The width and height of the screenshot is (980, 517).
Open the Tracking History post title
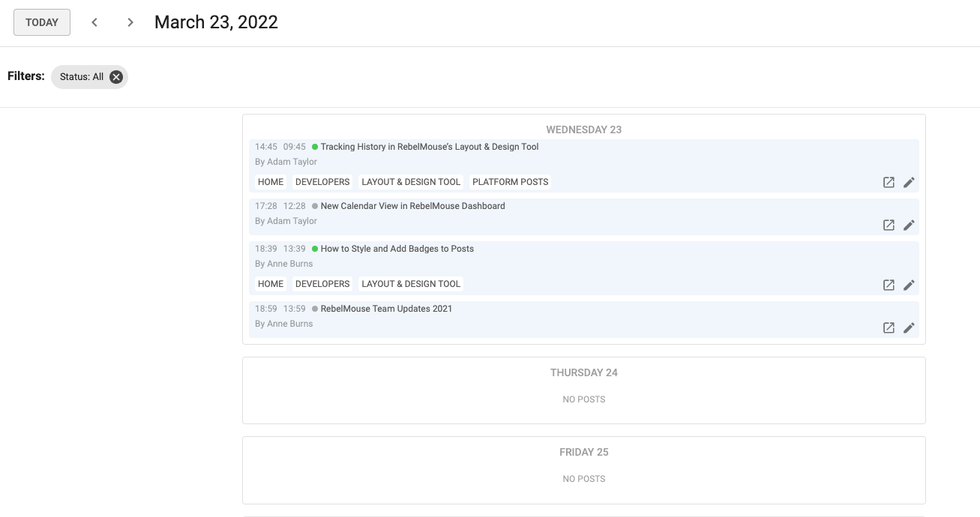[x=429, y=147]
